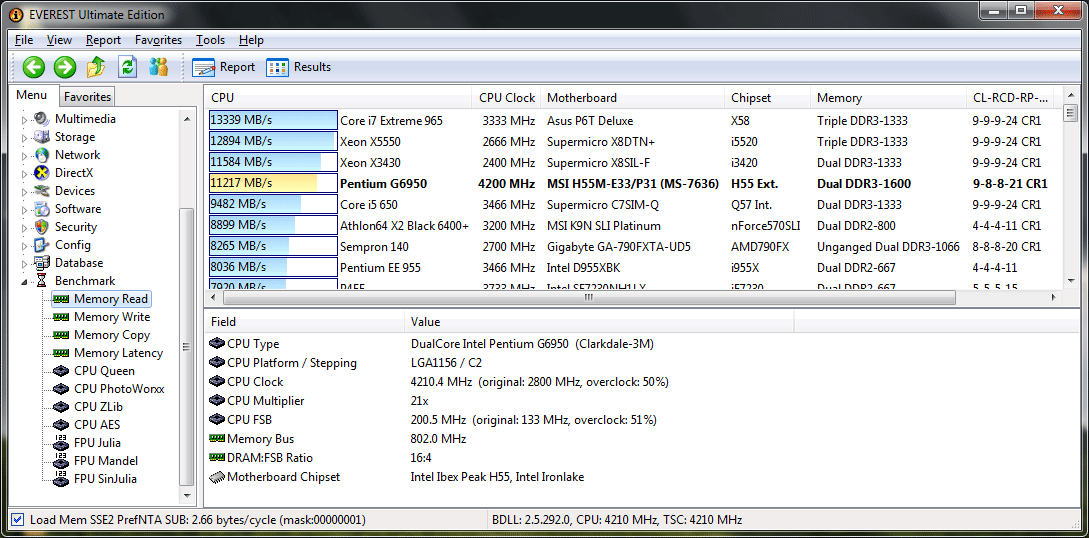Select the Multimedia icon in tree
The width and height of the screenshot is (1089, 538).
tap(42, 119)
